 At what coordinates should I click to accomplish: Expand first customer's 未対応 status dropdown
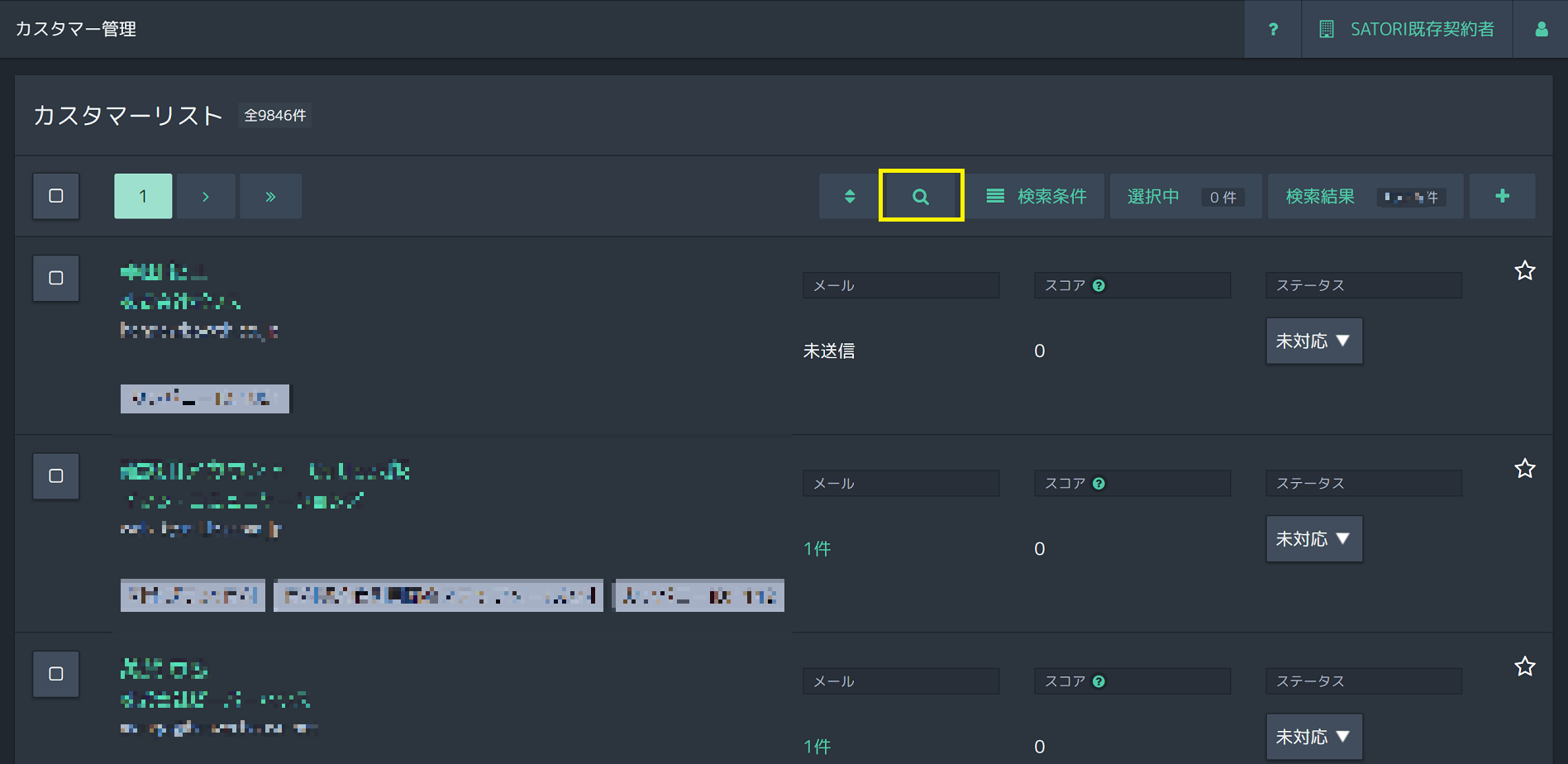[x=1313, y=341]
